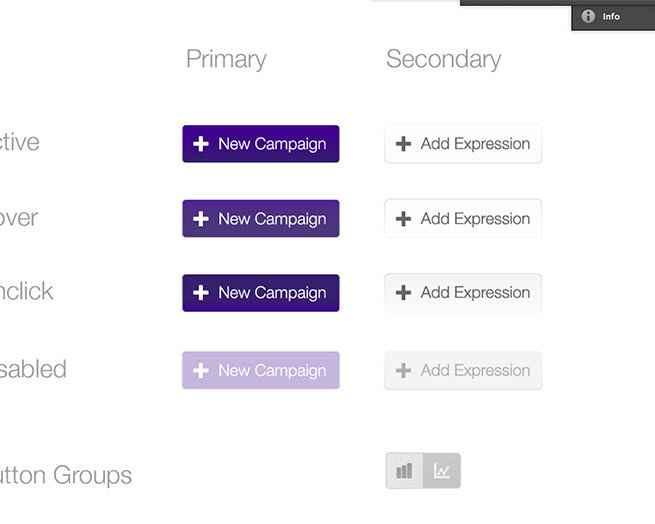Click plus icon on onclick New Campaign button
This screenshot has height=524, width=655.
tap(201, 293)
